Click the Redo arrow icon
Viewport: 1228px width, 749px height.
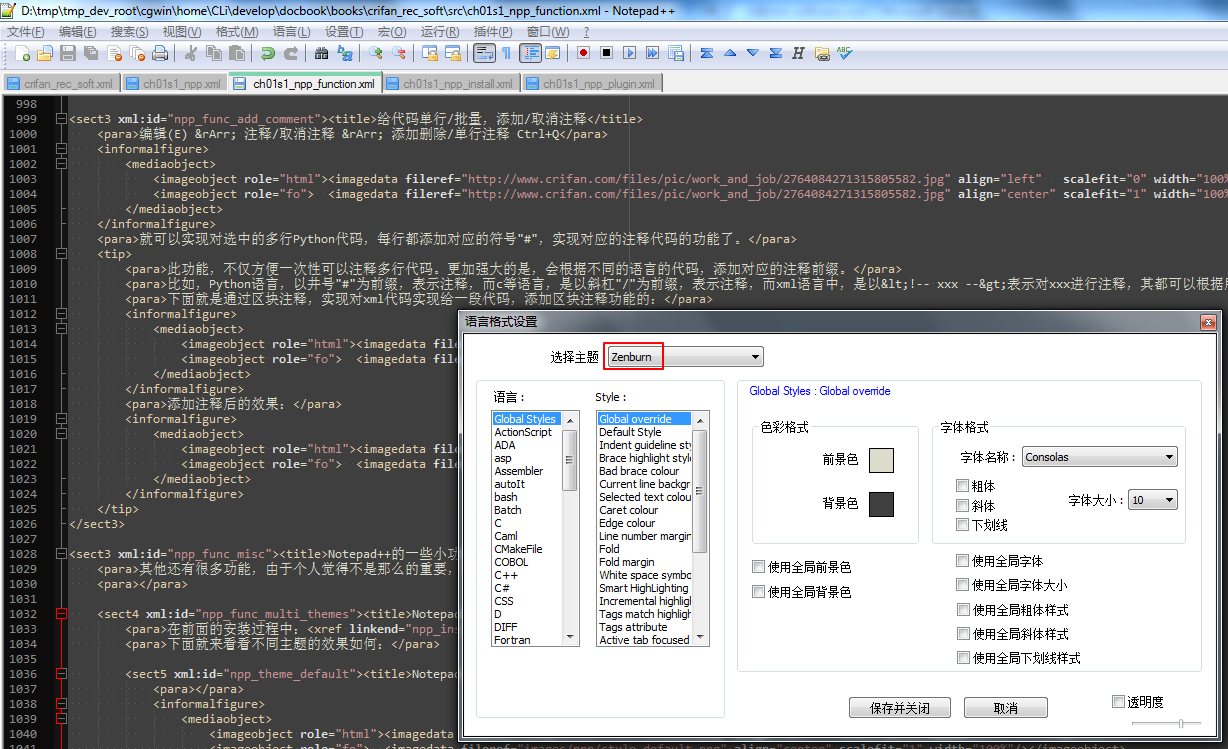[x=290, y=53]
